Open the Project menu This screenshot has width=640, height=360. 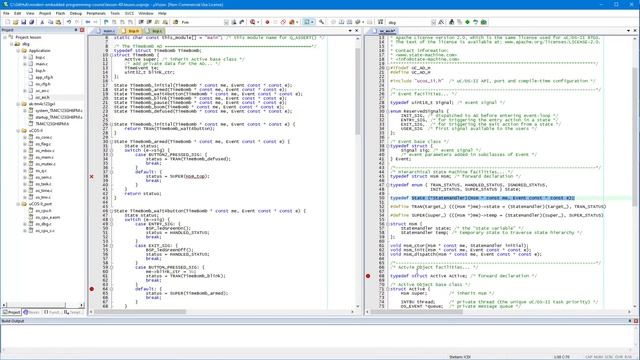click(x=45, y=13)
